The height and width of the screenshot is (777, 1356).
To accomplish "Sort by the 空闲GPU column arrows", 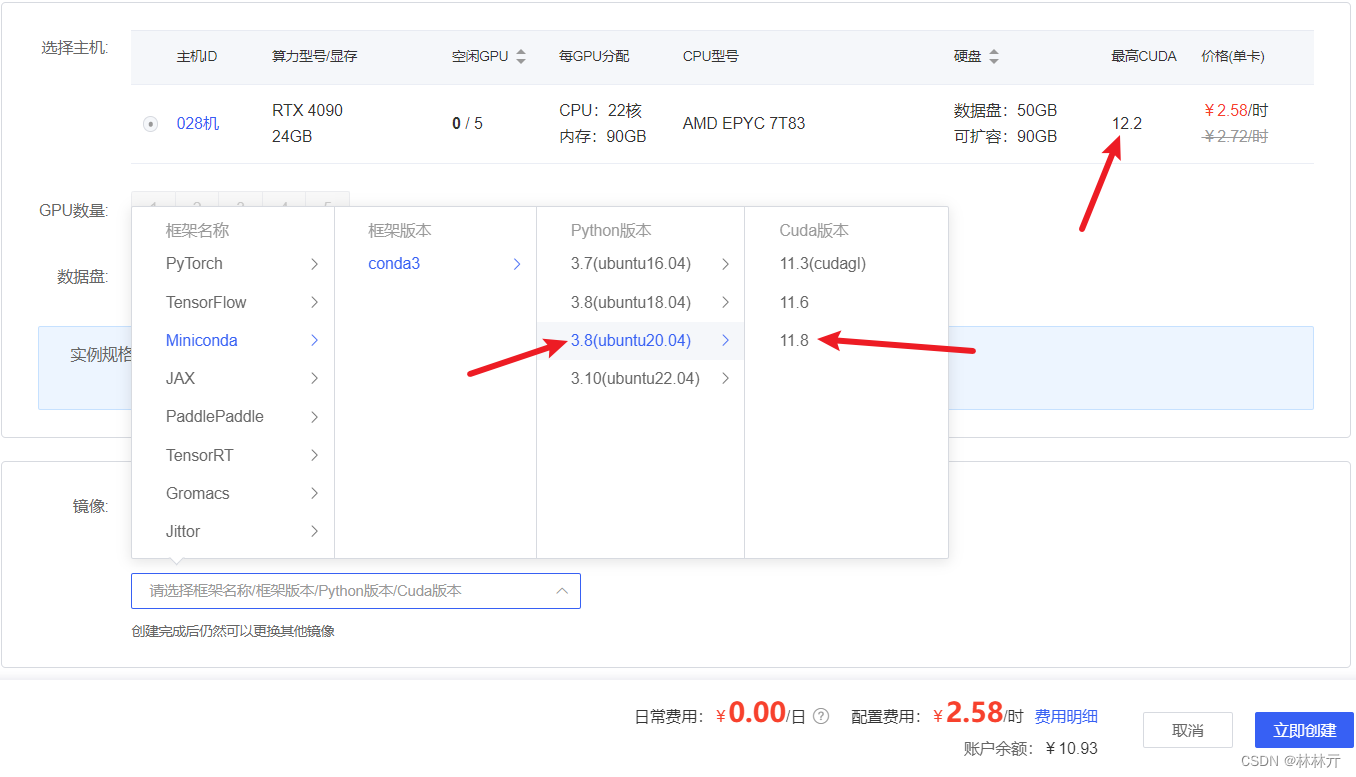I will point(520,57).
